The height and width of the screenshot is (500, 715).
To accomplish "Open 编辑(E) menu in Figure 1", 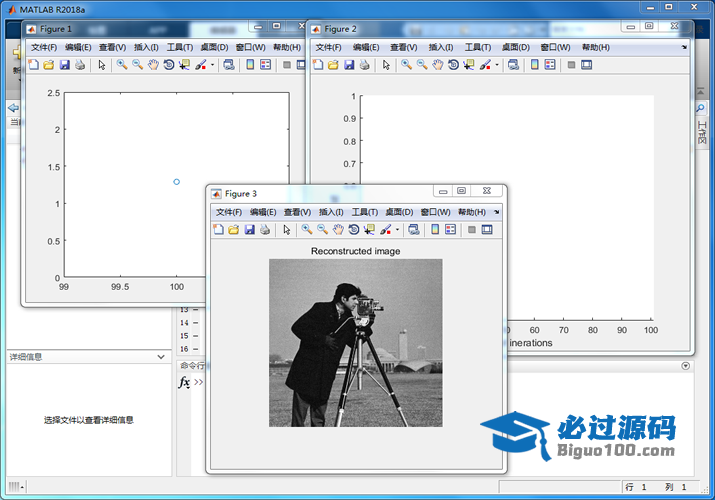I will [x=78, y=47].
